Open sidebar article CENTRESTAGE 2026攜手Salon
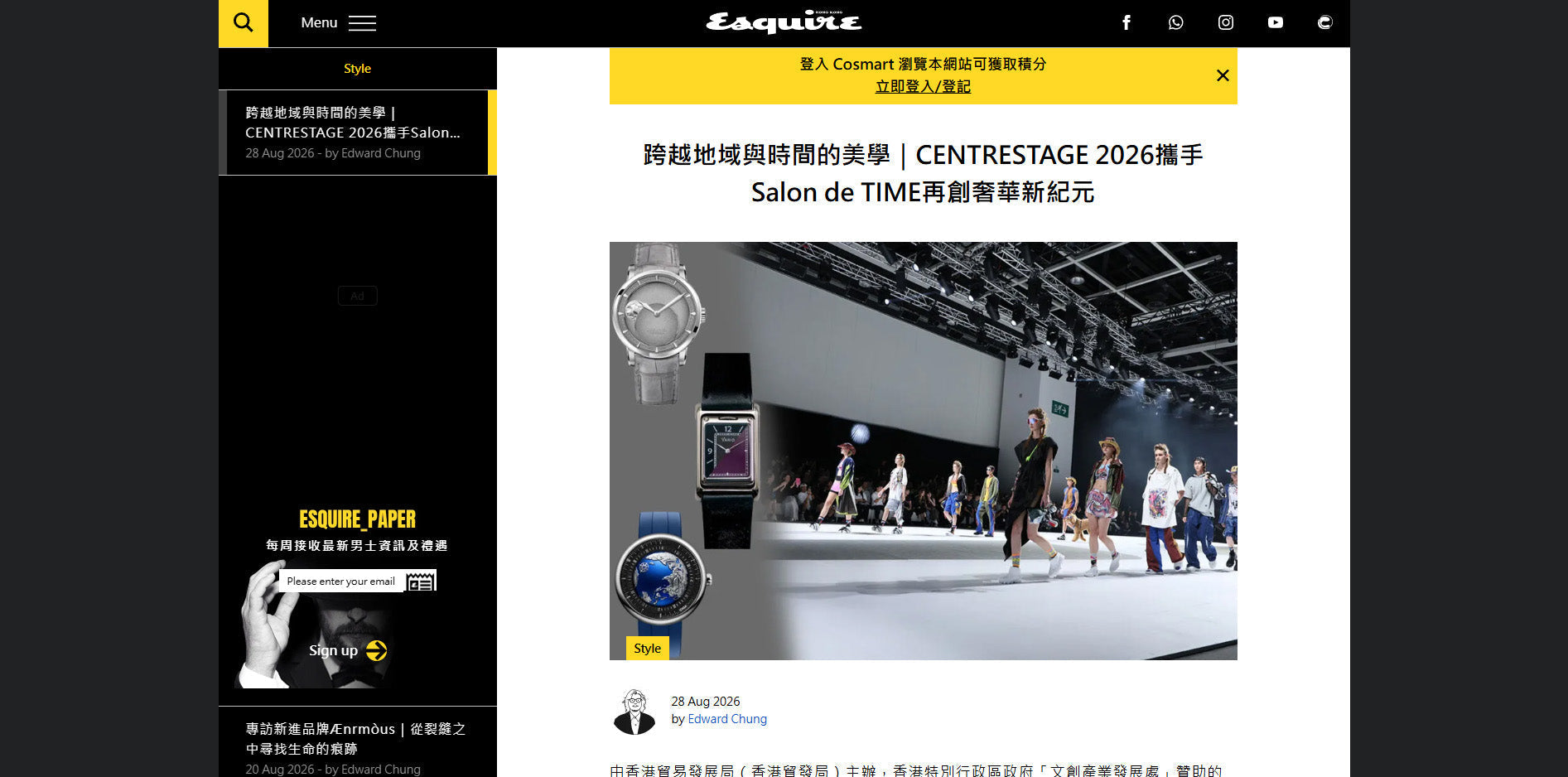The width and height of the screenshot is (1568, 777). coord(353,123)
